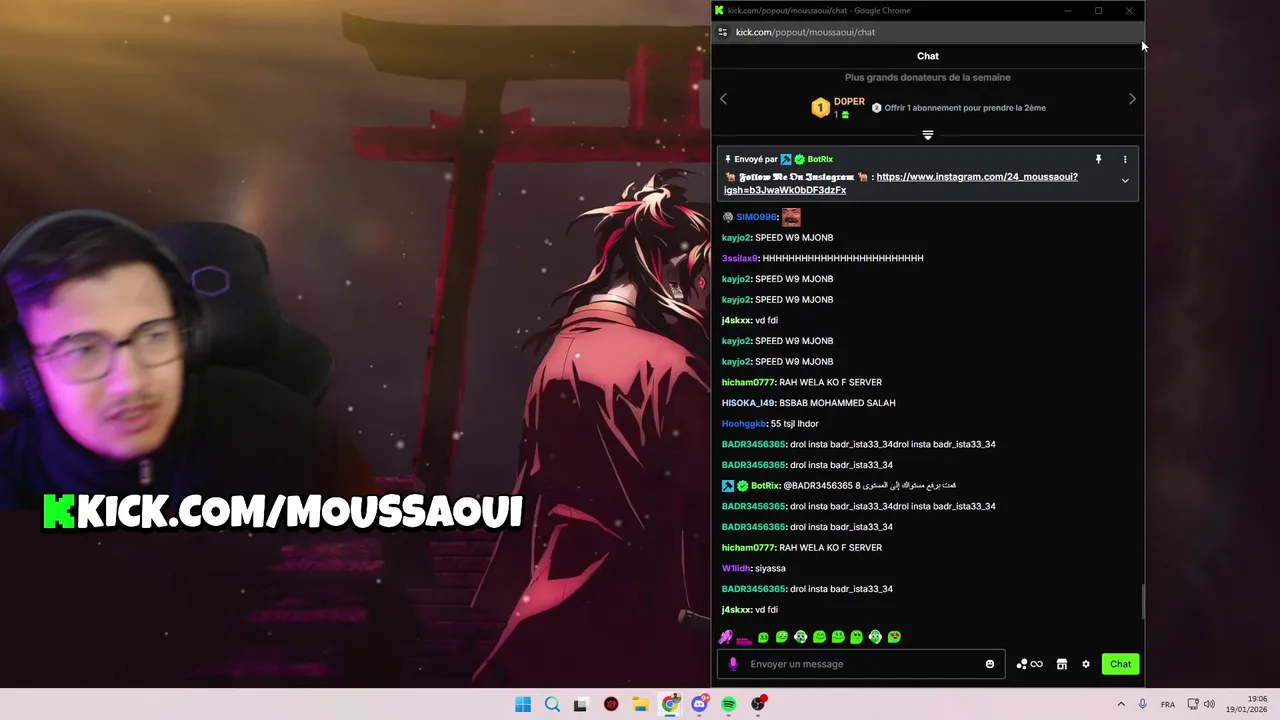Click top donor name DOPER
1280x720 pixels.
point(849,102)
